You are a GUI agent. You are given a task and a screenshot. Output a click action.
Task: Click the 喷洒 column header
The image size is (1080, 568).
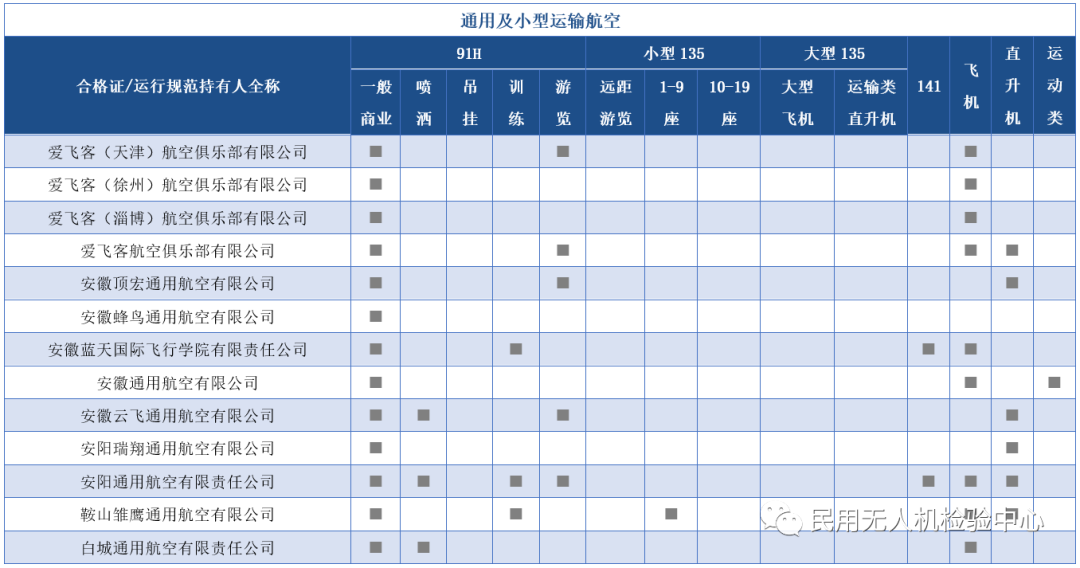(424, 103)
